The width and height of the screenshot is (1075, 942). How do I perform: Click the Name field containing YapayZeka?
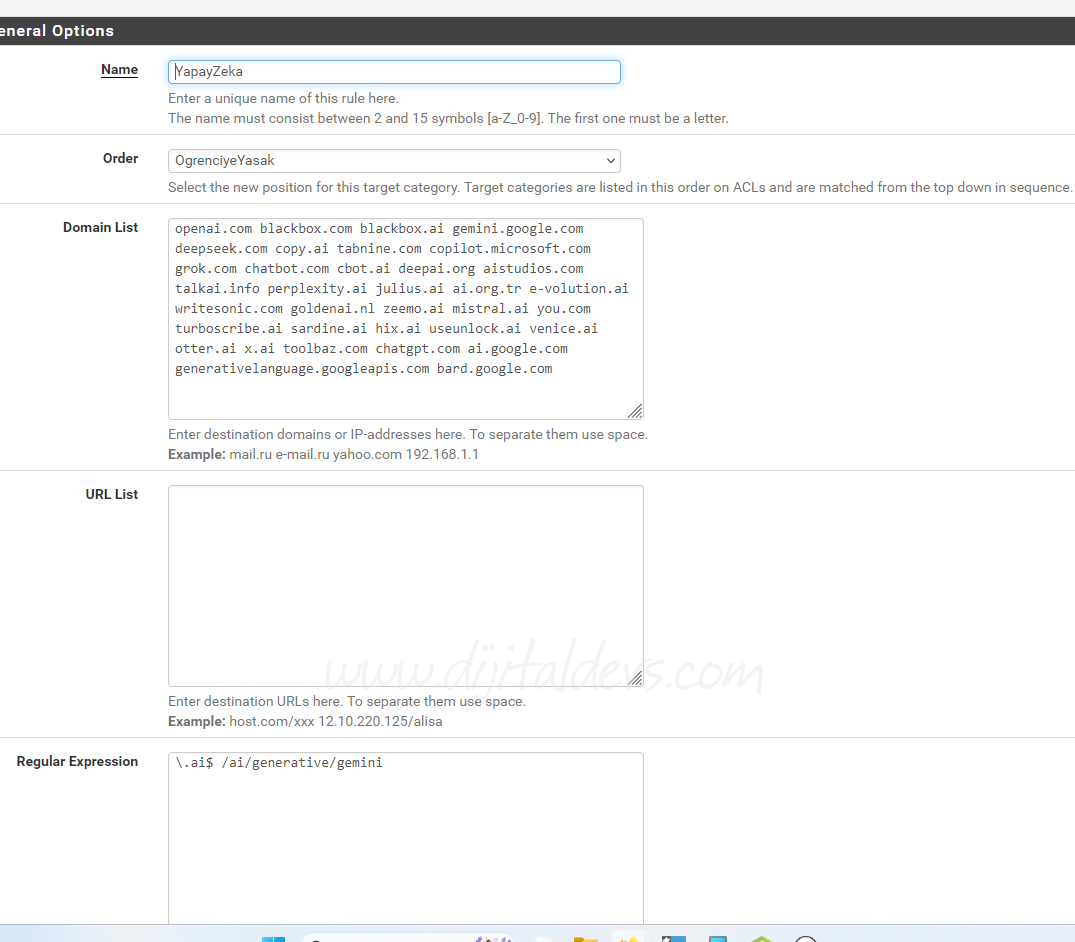click(394, 72)
